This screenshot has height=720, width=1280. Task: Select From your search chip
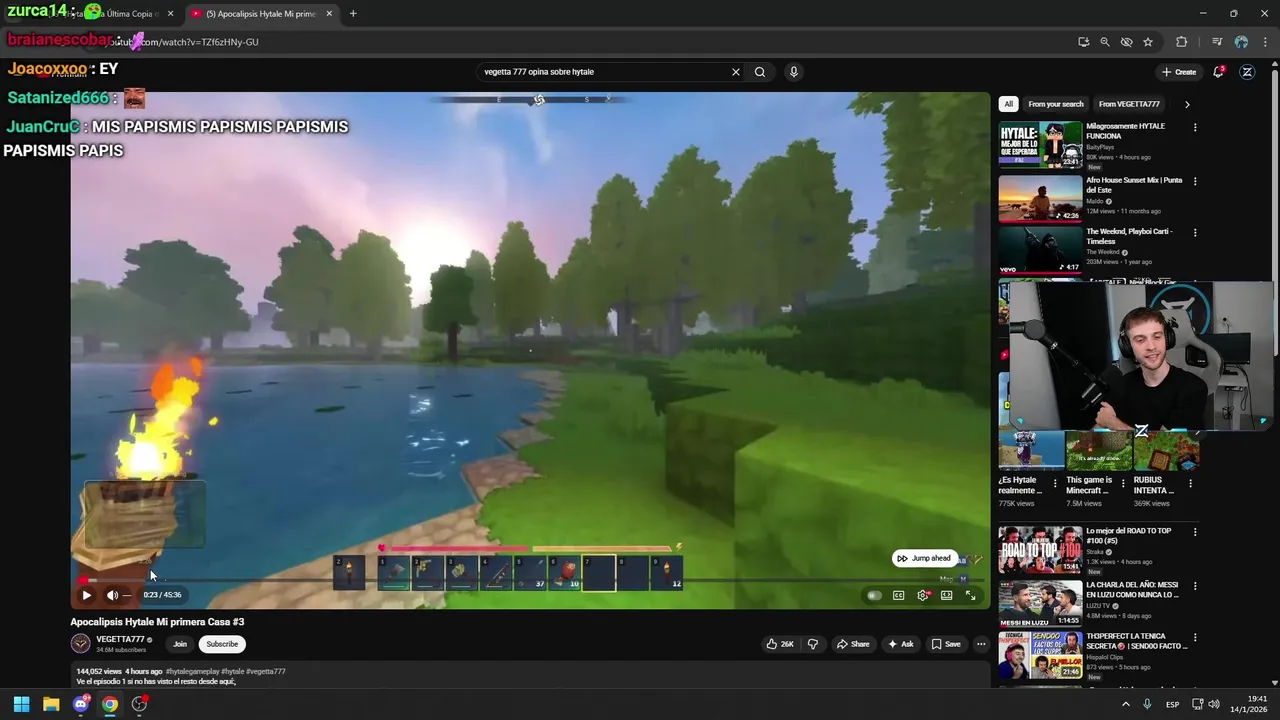point(1056,104)
